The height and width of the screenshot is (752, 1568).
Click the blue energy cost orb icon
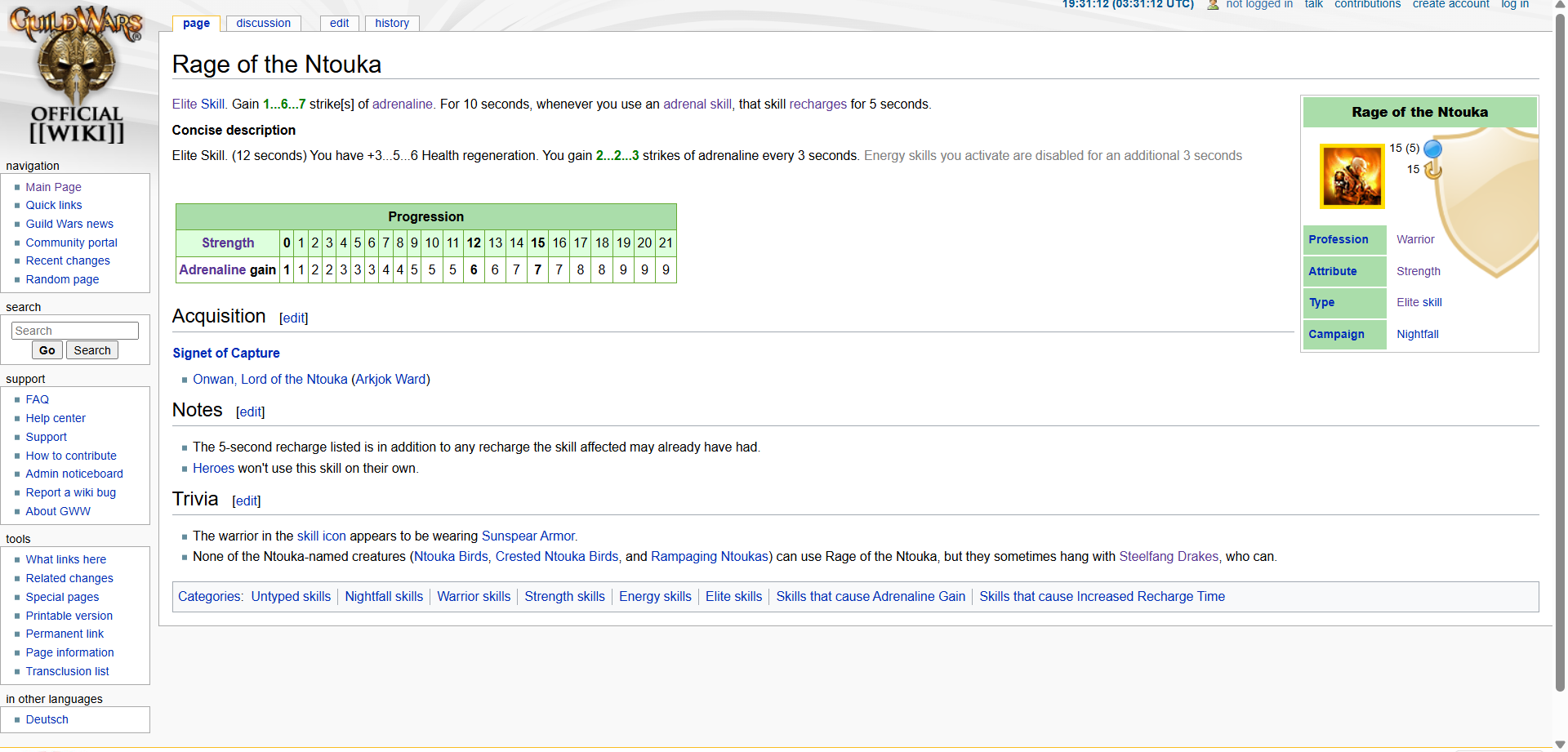(x=1432, y=149)
